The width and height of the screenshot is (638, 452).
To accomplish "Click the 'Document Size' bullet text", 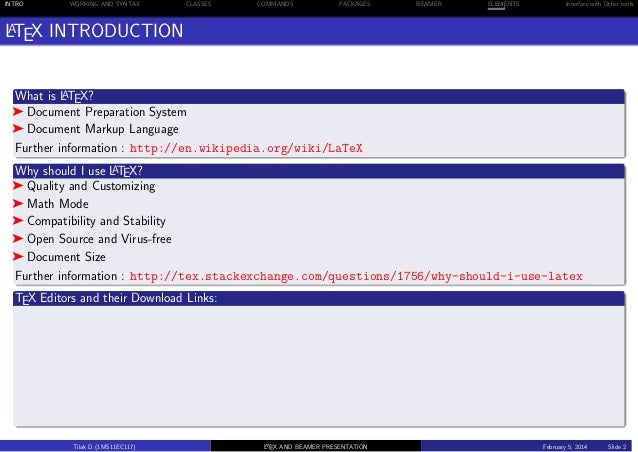I will coord(66,257).
